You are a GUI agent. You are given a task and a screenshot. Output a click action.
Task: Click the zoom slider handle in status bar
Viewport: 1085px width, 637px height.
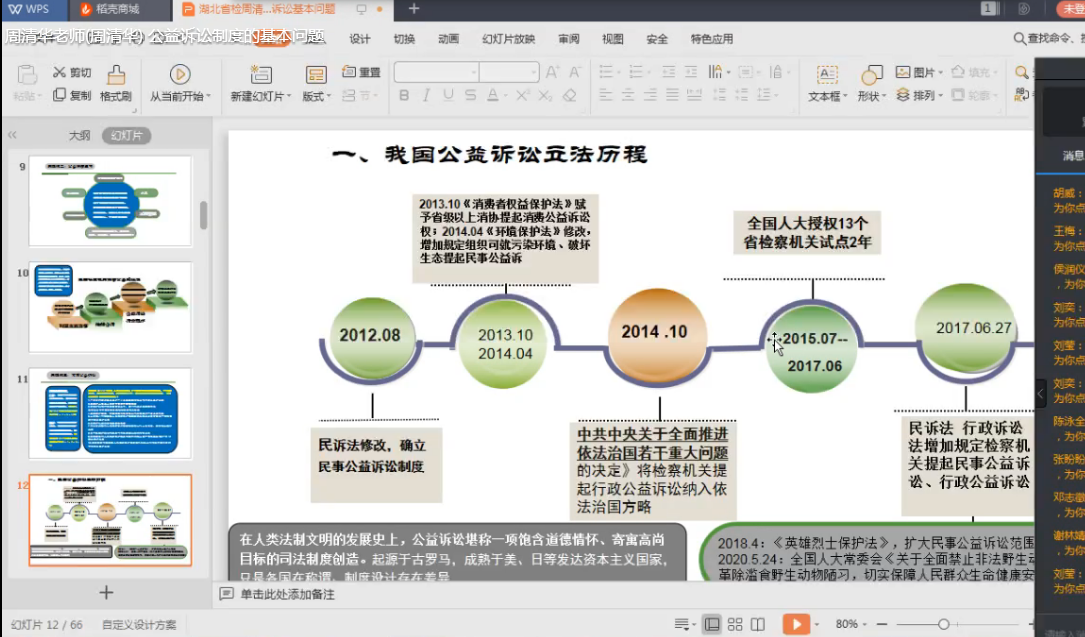(x=943, y=624)
